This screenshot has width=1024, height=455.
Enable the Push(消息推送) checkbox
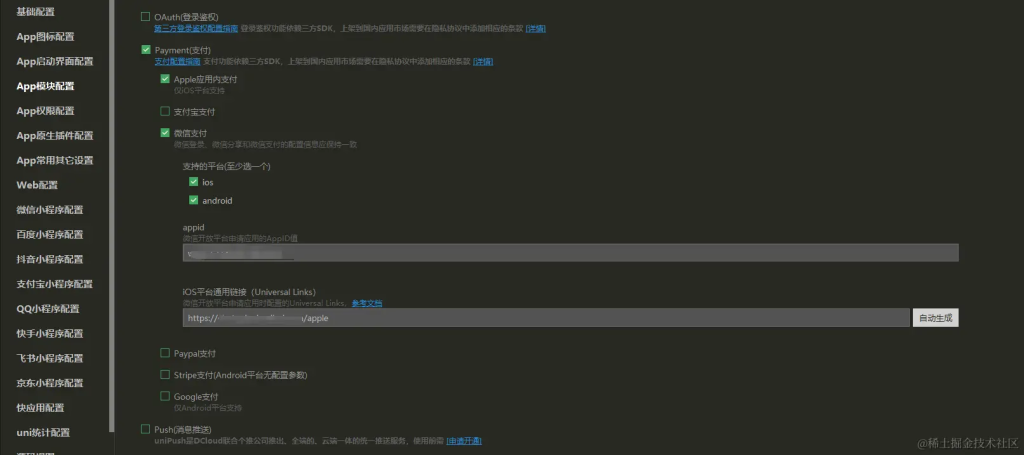(146, 429)
